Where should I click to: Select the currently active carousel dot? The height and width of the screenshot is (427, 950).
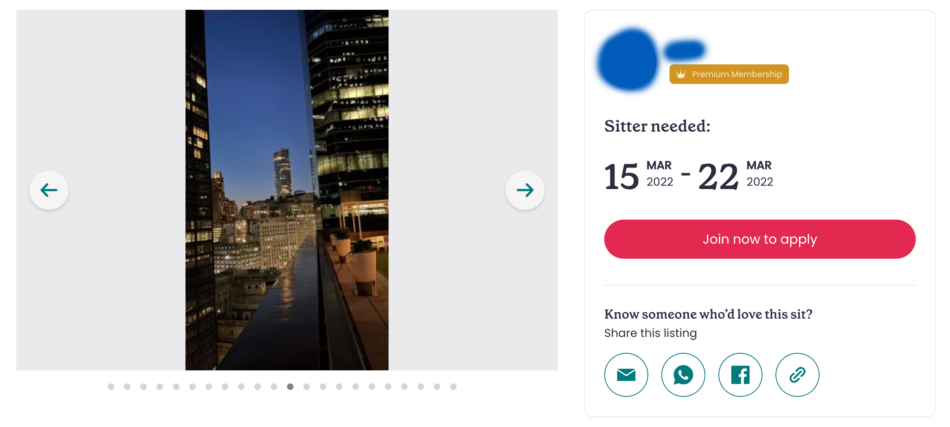tap(290, 386)
